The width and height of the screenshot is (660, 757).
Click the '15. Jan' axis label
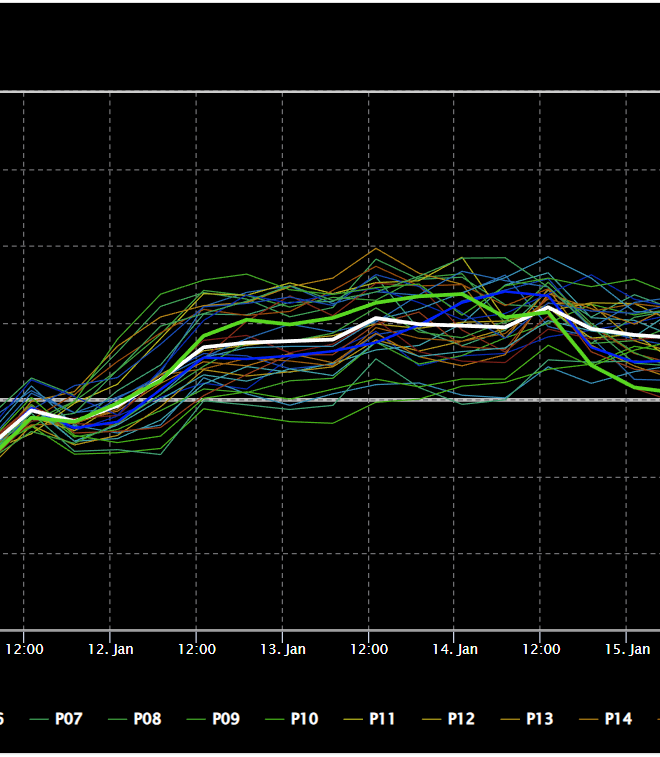point(627,649)
